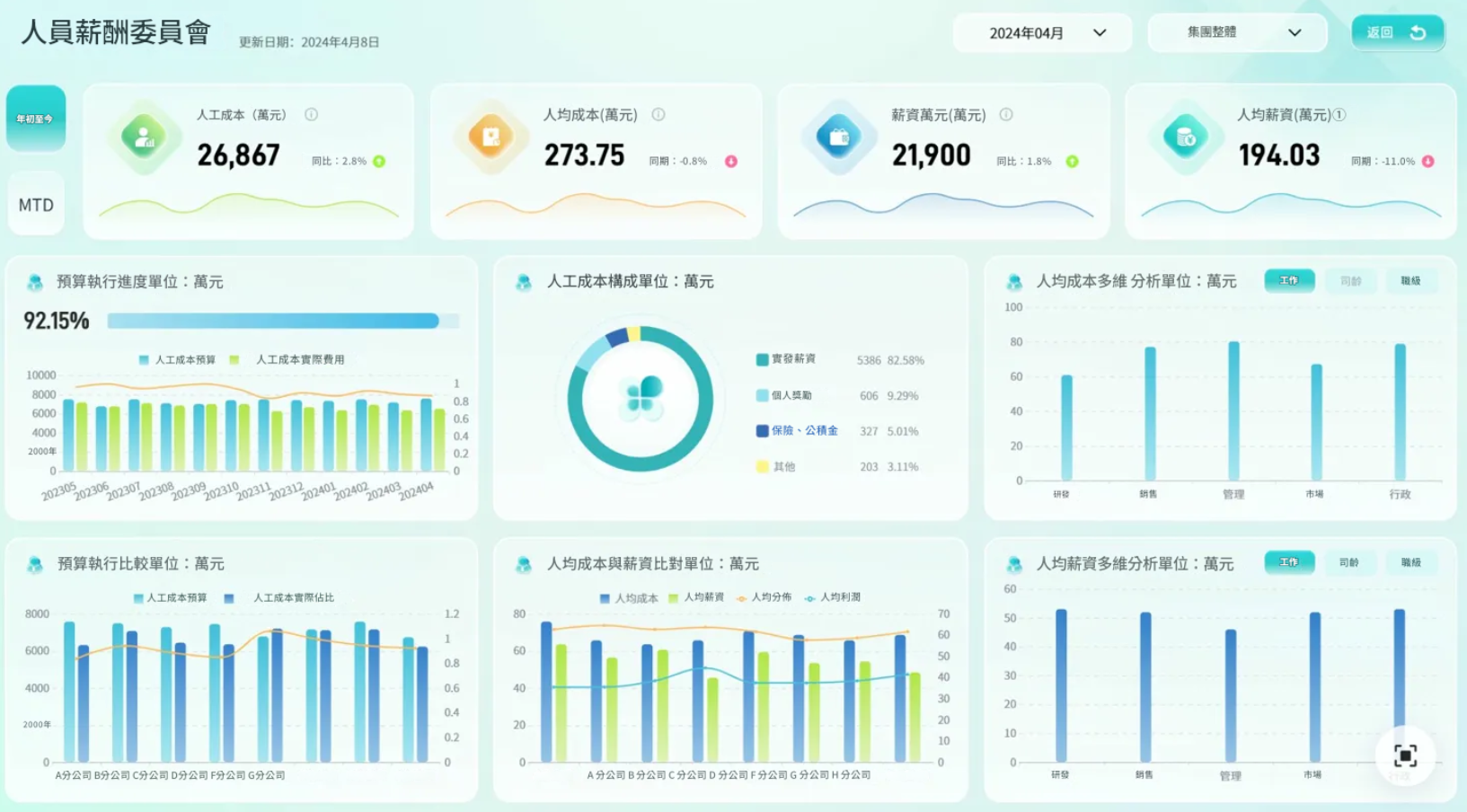The width and height of the screenshot is (1467, 812).
Task: Click the info icon beside 薪資萬元(萬元)
Action: (x=1006, y=114)
